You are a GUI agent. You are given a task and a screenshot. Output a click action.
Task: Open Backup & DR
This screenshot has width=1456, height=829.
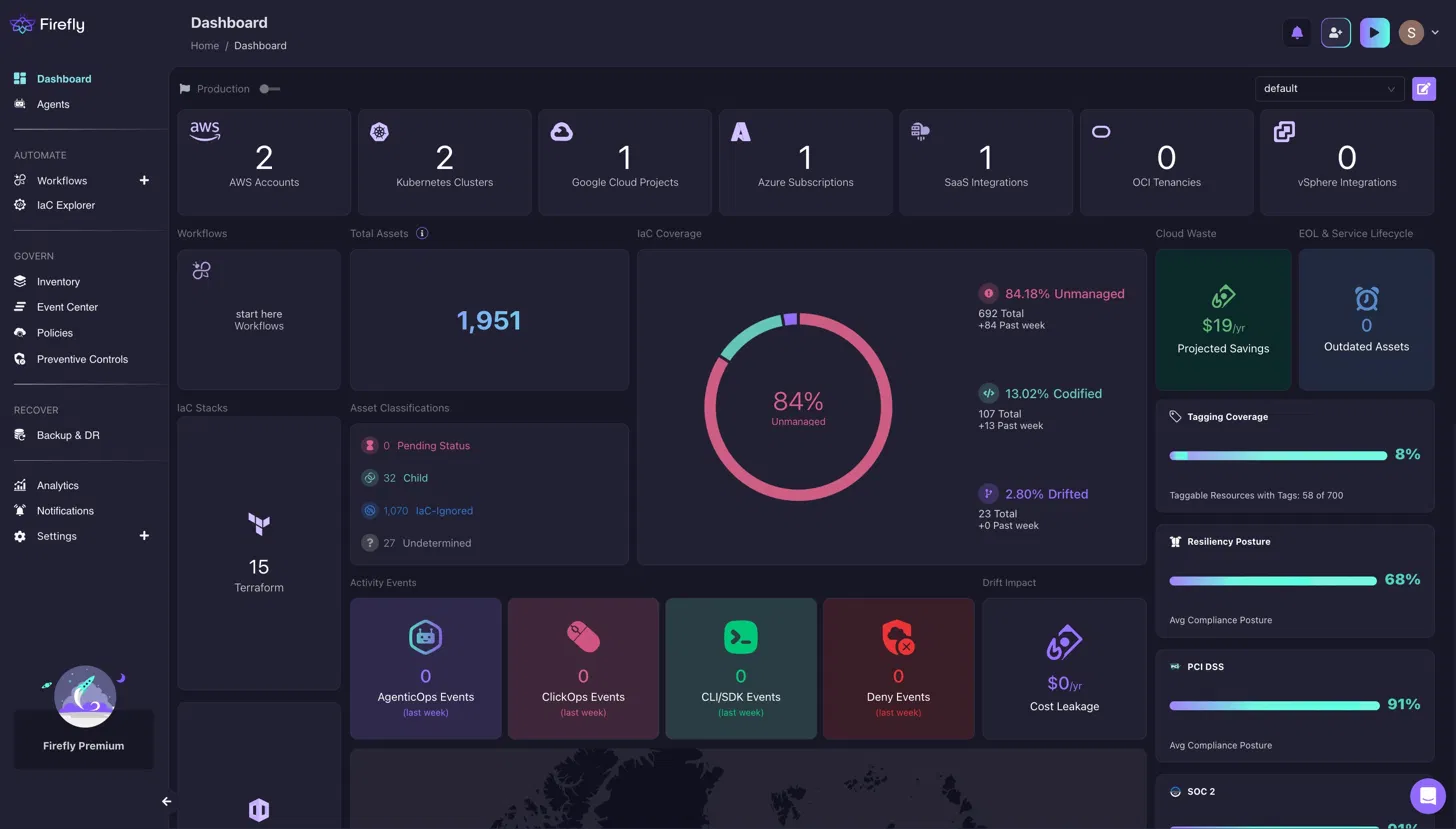(68, 436)
